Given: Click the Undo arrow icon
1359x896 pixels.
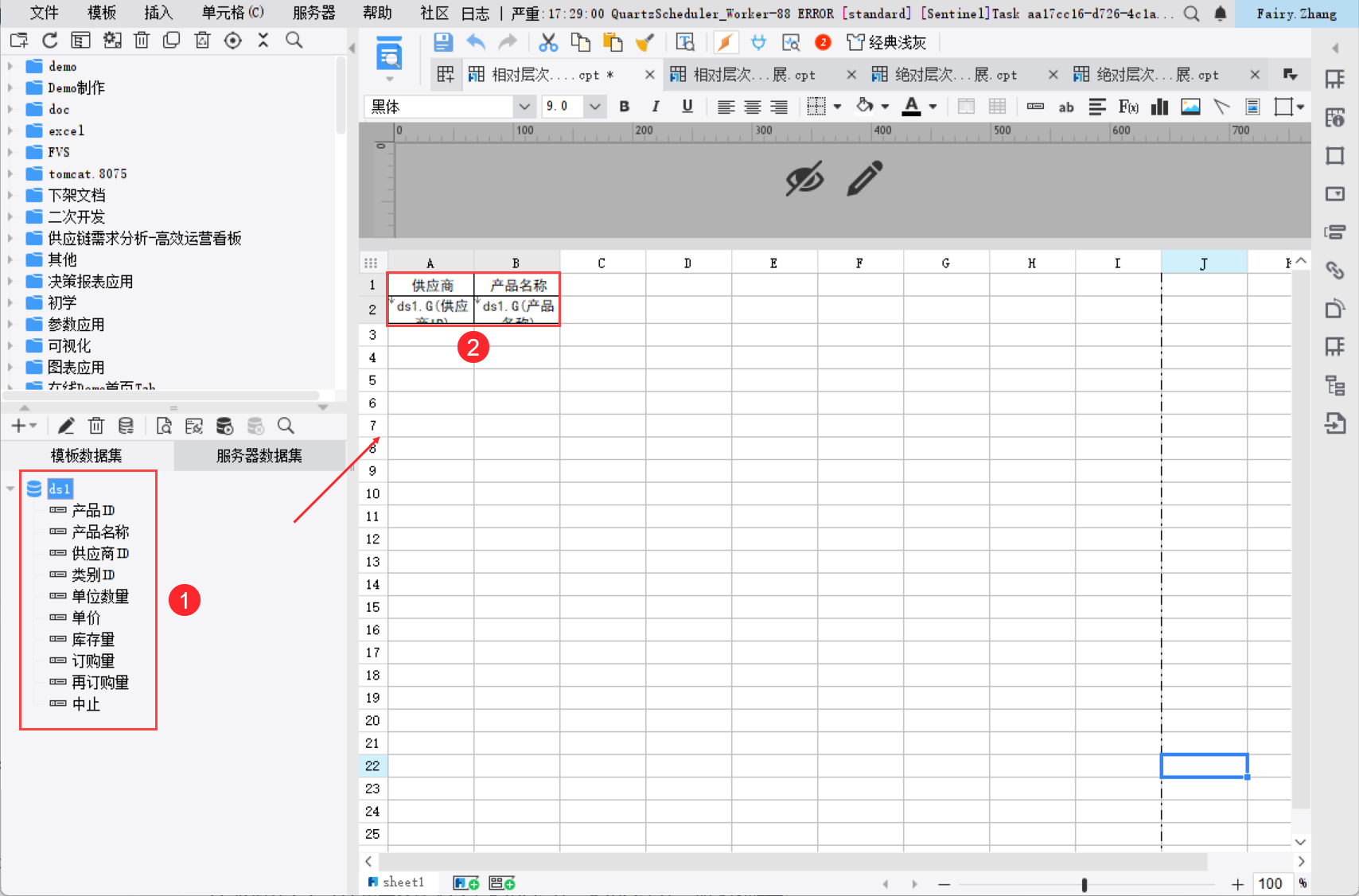Looking at the screenshot, I should click(476, 42).
